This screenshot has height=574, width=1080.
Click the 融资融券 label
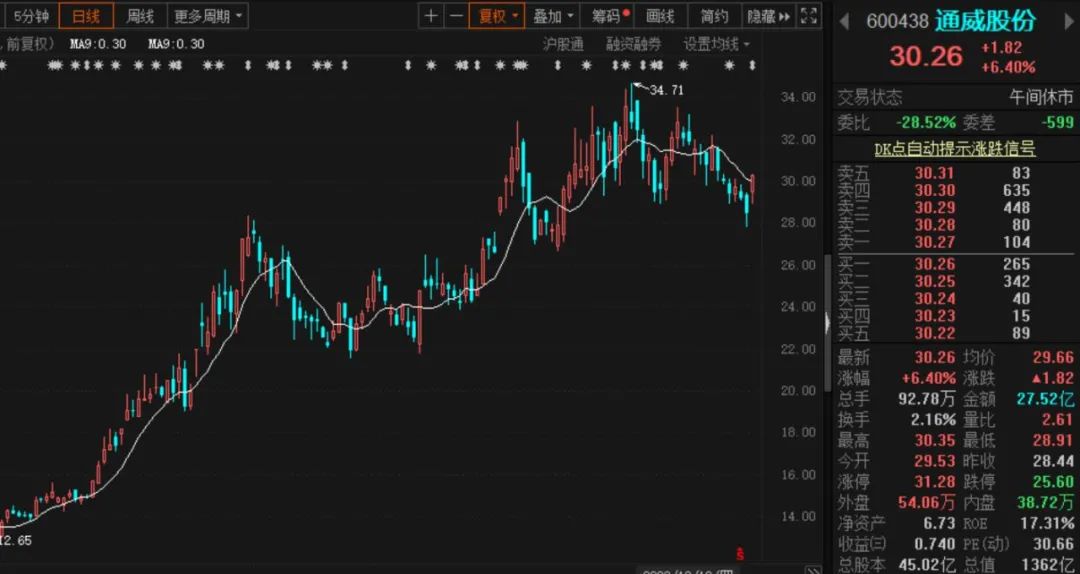tap(633, 45)
